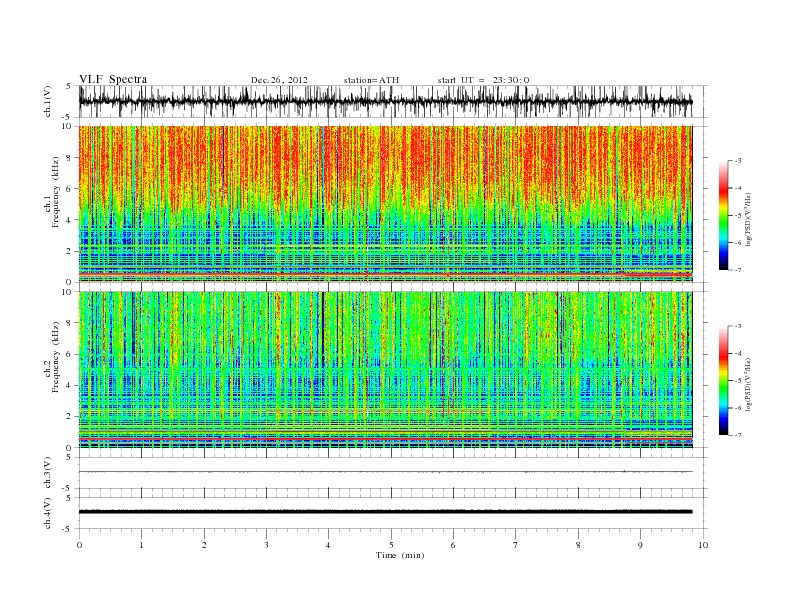Click the "VLF Spectra" title text
The width and height of the screenshot is (792, 612).
point(113,79)
